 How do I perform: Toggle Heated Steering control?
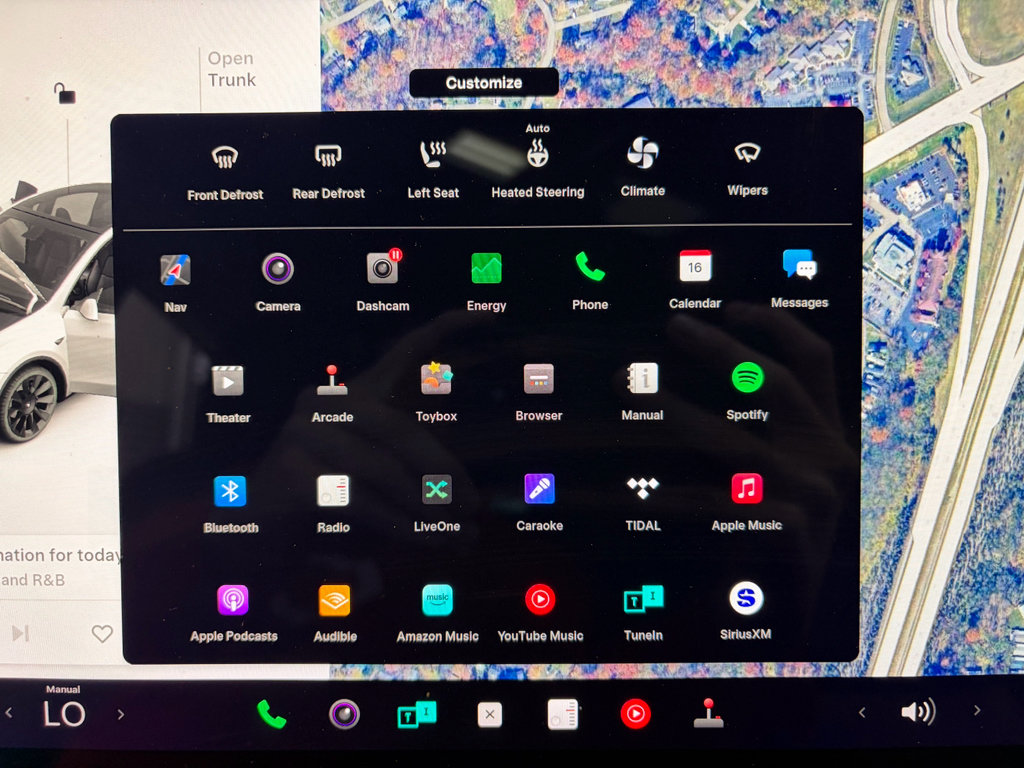pos(537,163)
